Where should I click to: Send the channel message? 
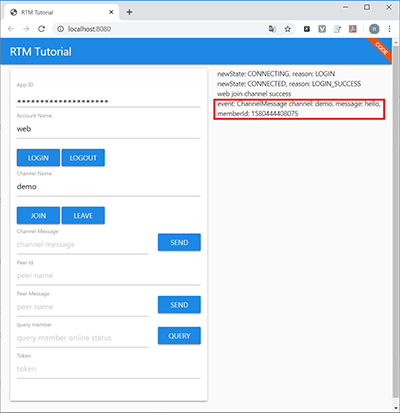point(179,242)
